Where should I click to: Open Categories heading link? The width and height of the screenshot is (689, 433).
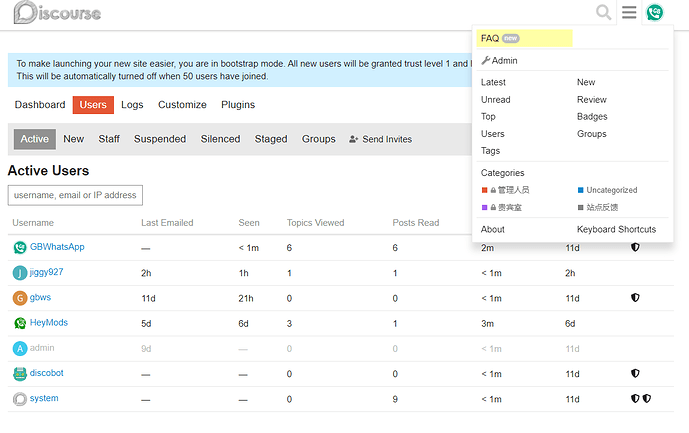tap(502, 173)
